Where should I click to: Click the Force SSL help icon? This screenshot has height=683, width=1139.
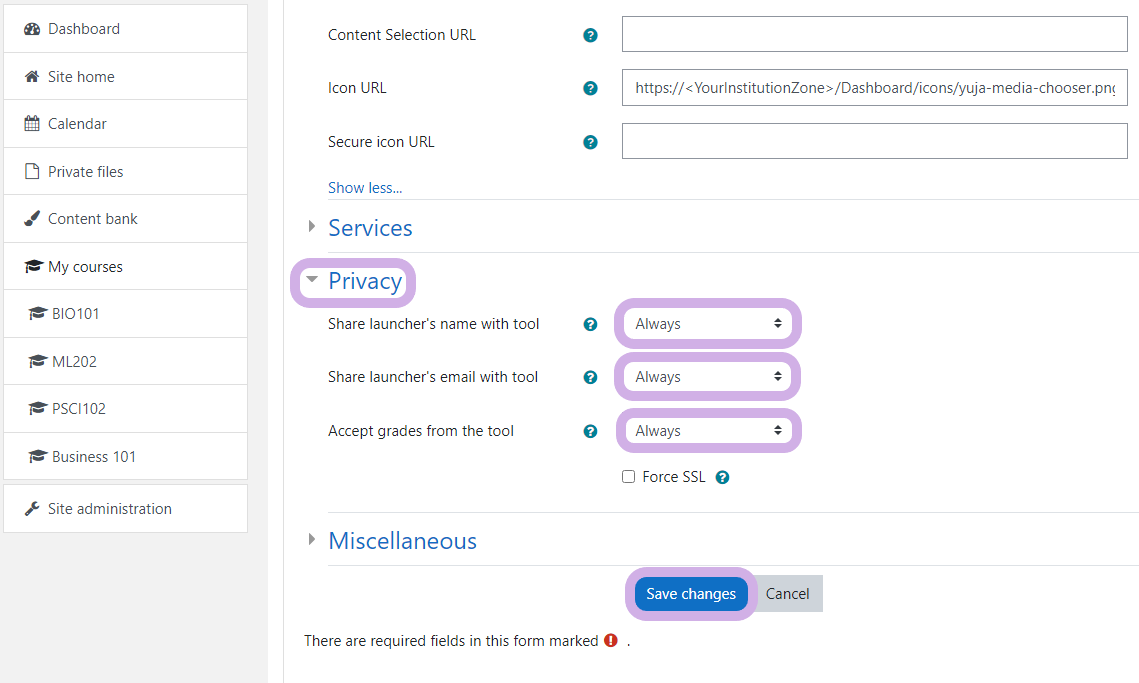pos(722,477)
